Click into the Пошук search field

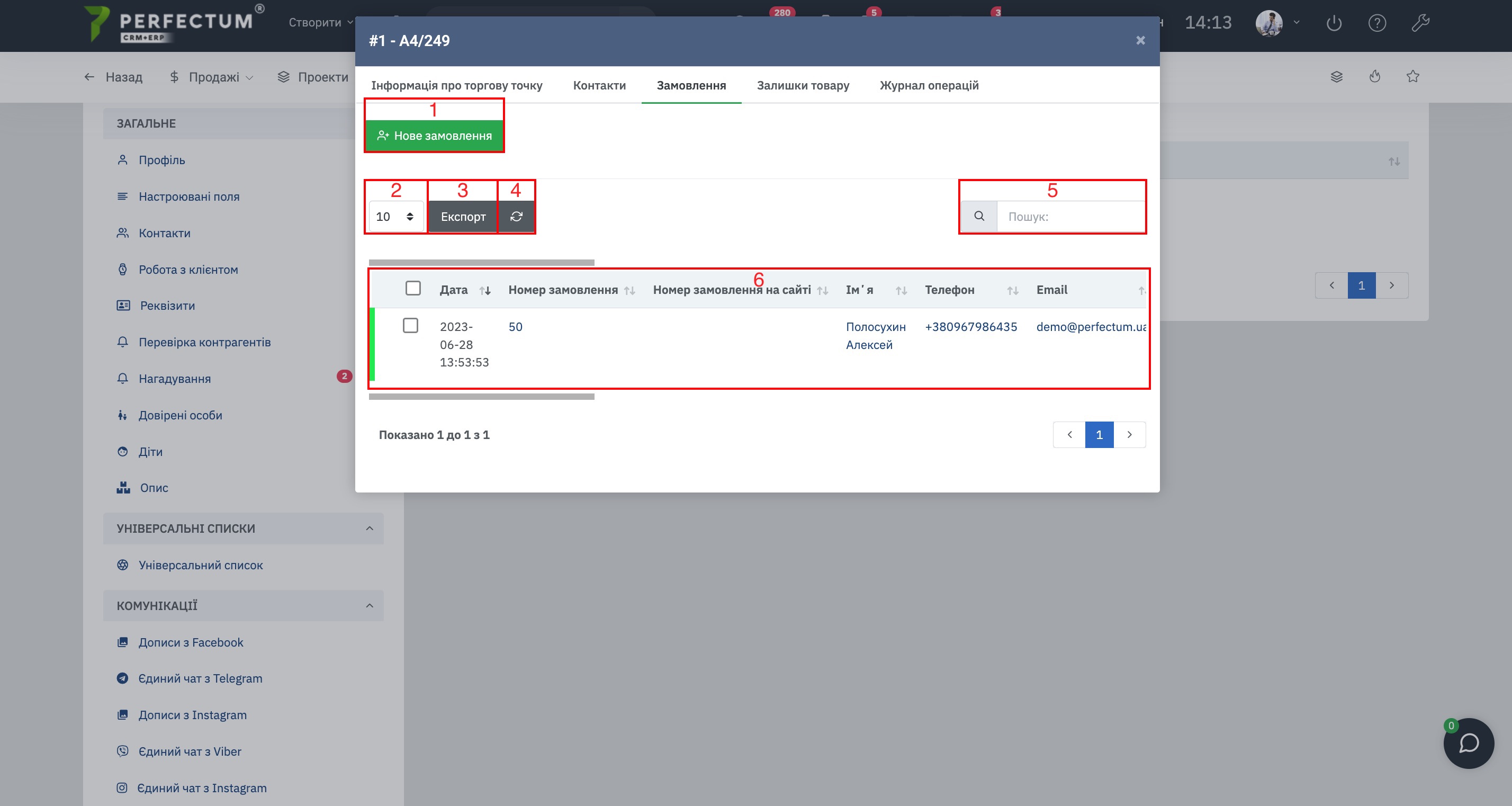tap(1071, 217)
